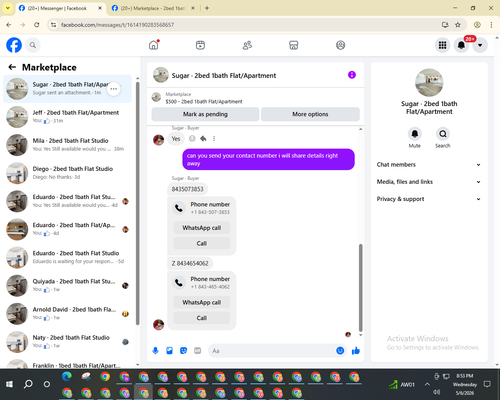Click the More options button
500x400 pixels.
point(310,114)
